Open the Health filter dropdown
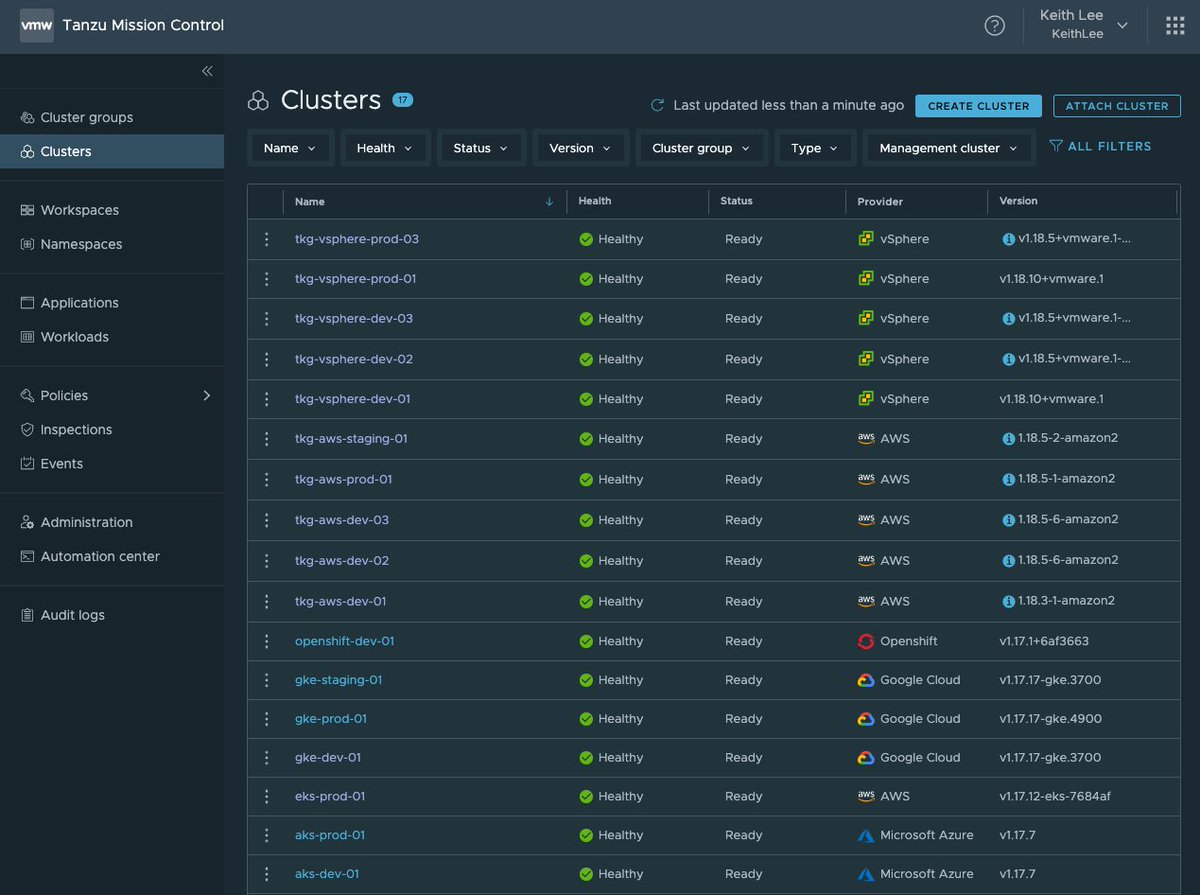1200x895 pixels. [x=385, y=148]
